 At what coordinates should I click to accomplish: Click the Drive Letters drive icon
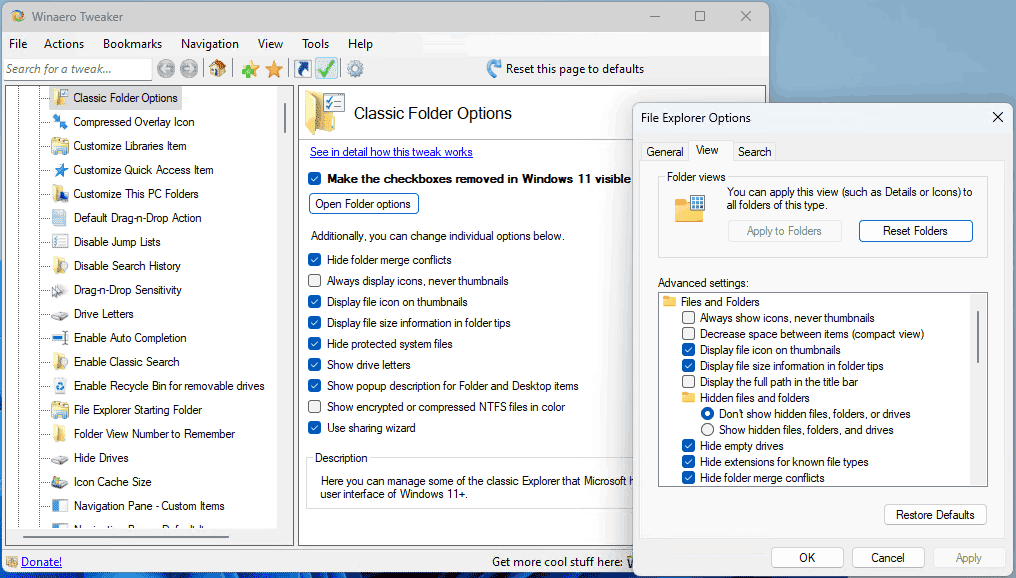(x=60, y=315)
